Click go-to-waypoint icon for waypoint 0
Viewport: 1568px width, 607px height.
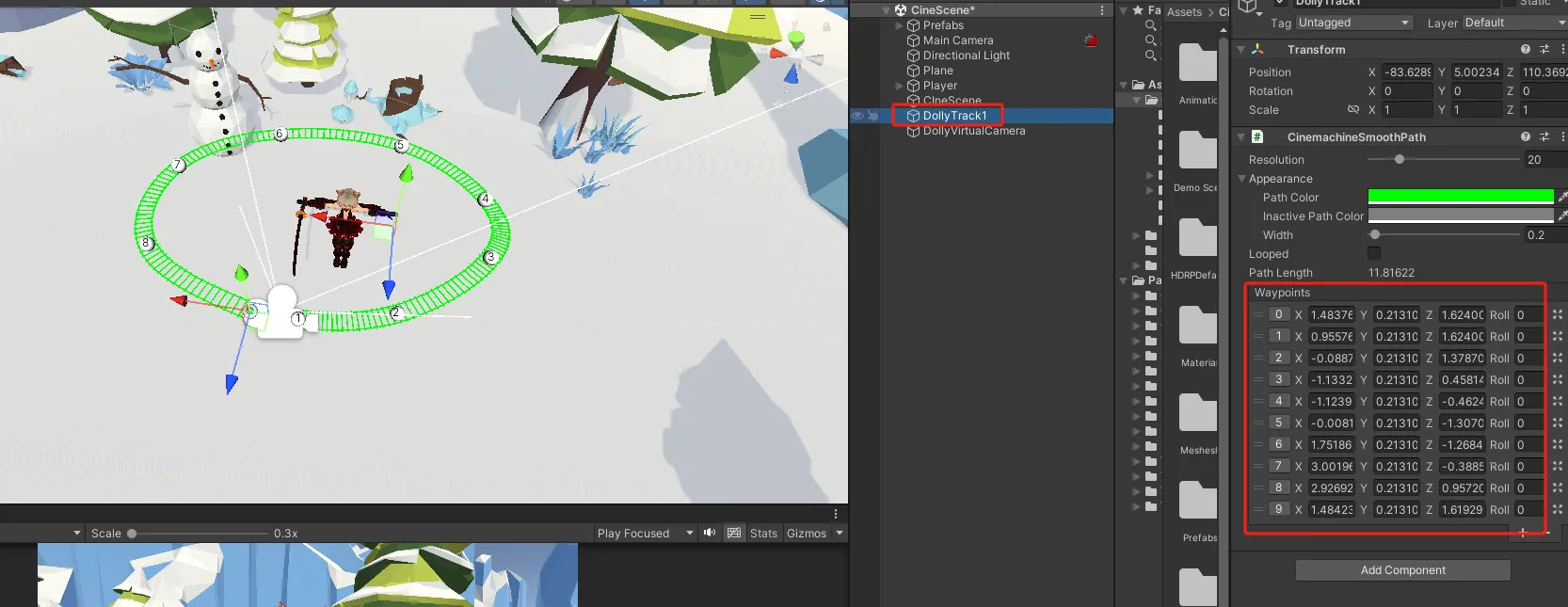(1558, 314)
